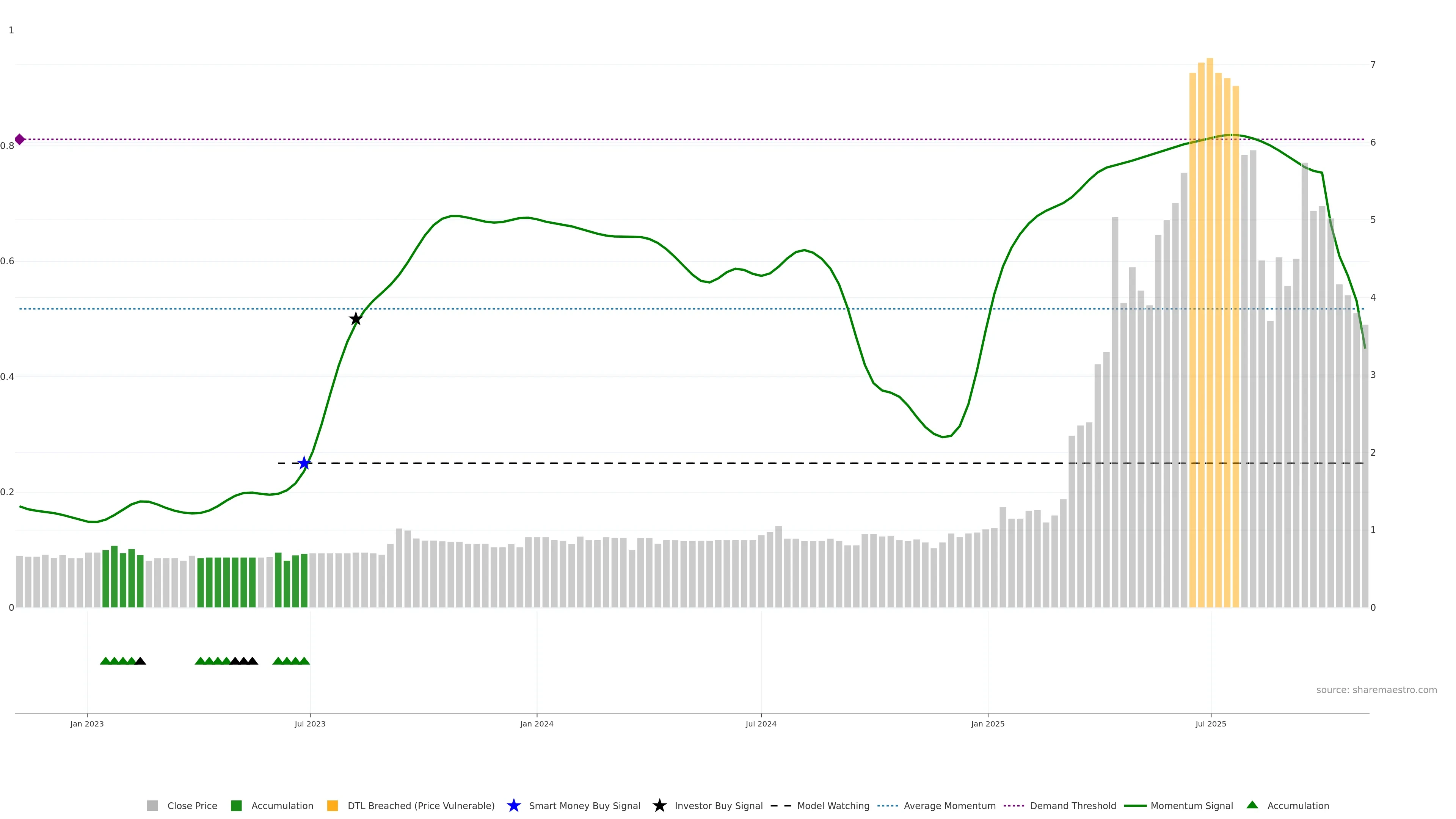The height and width of the screenshot is (819, 1456).
Task: Click the green Accumulation square in legend
Action: pos(236,805)
